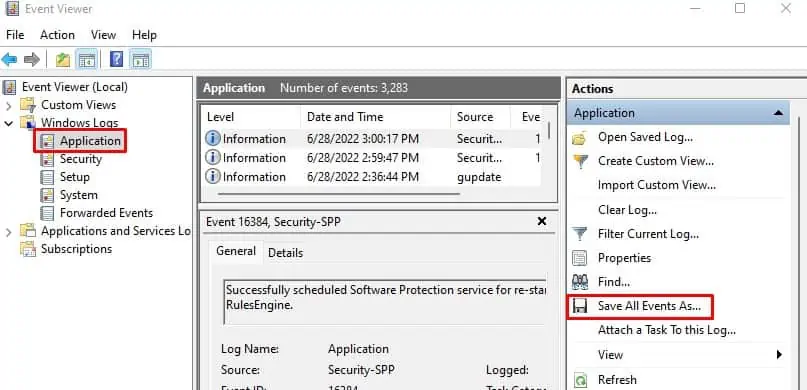Click the Subscriptions folder icon
This screenshot has width=807, height=390.
[28, 249]
